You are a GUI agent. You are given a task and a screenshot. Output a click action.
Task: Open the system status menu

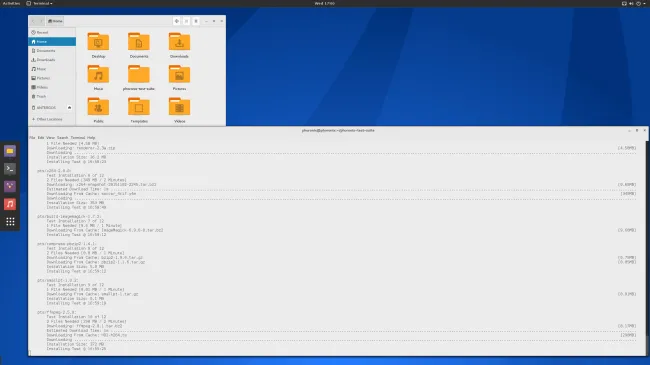tap(634, 3)
